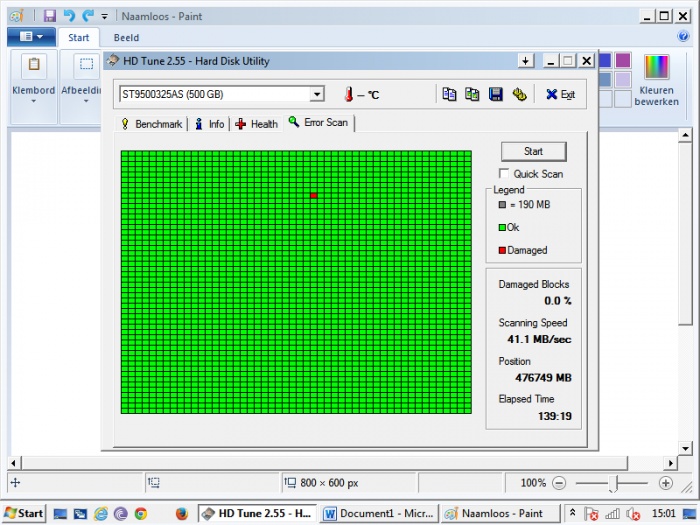700x525 pixels.
Task: Select the Beeld ribbon tab in Paint
Action: 126,38
